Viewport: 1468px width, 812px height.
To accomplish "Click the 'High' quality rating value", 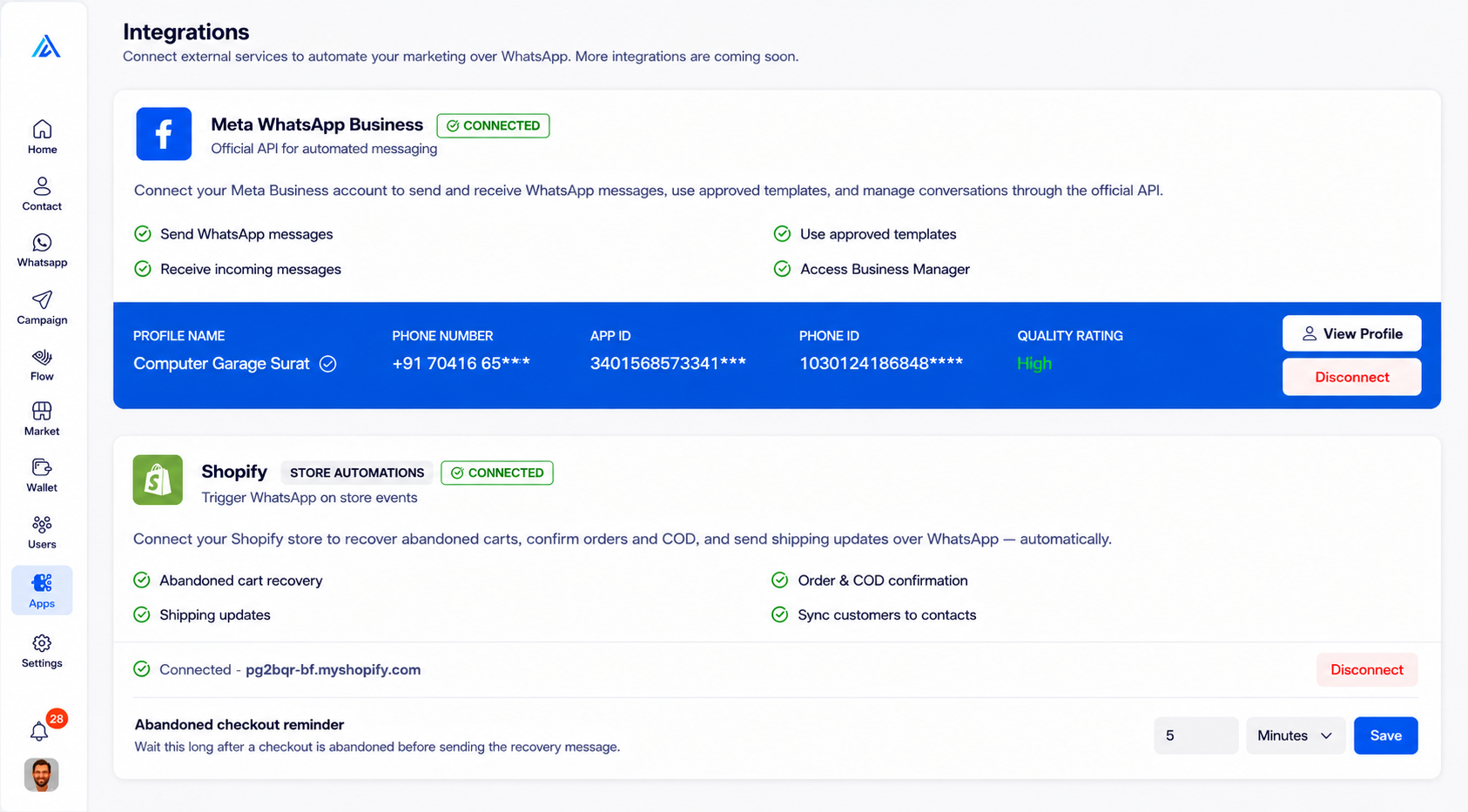I will coord(1034,364).
